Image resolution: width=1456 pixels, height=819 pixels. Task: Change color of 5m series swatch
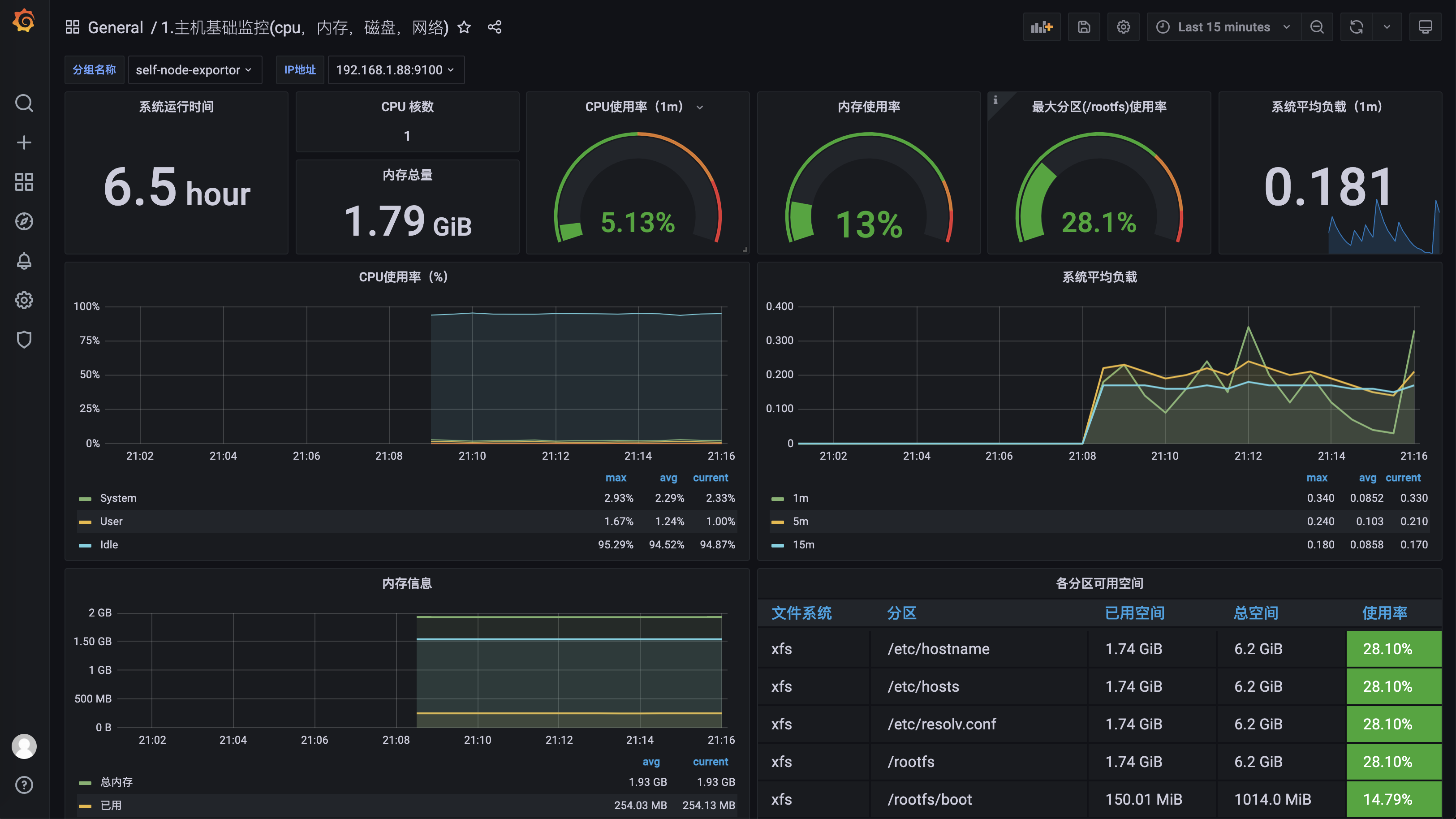tap(778, 522)
